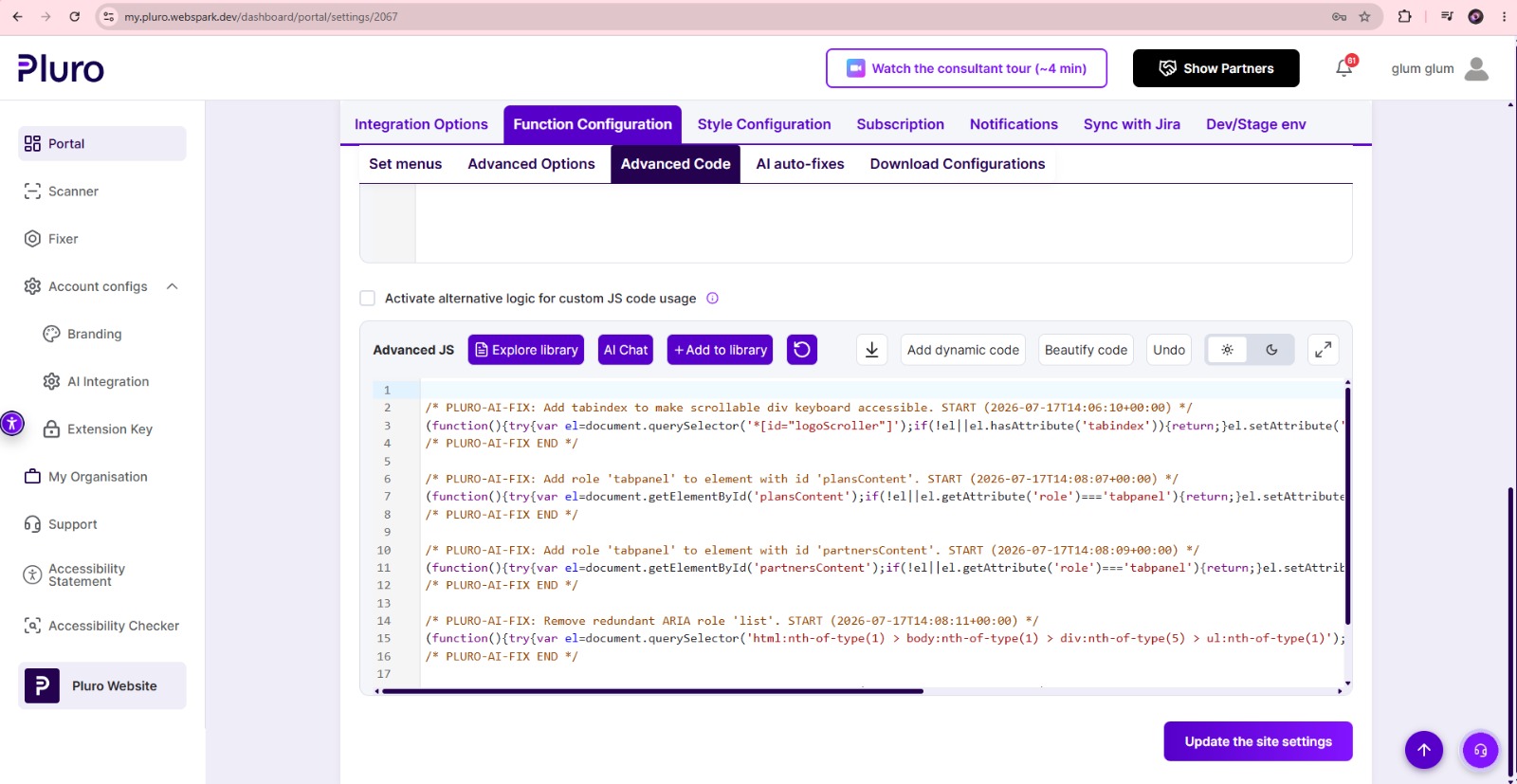Click the Explore library button
Screen dimensions: 1517x784
tap(526, 350)
